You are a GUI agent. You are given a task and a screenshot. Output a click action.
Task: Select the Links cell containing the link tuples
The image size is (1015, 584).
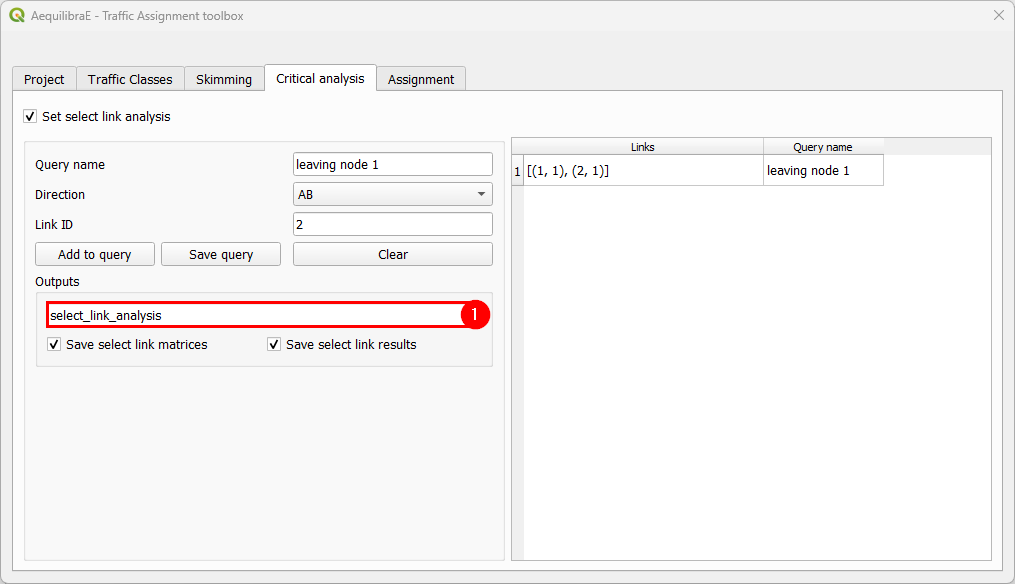tap(640, 170)
